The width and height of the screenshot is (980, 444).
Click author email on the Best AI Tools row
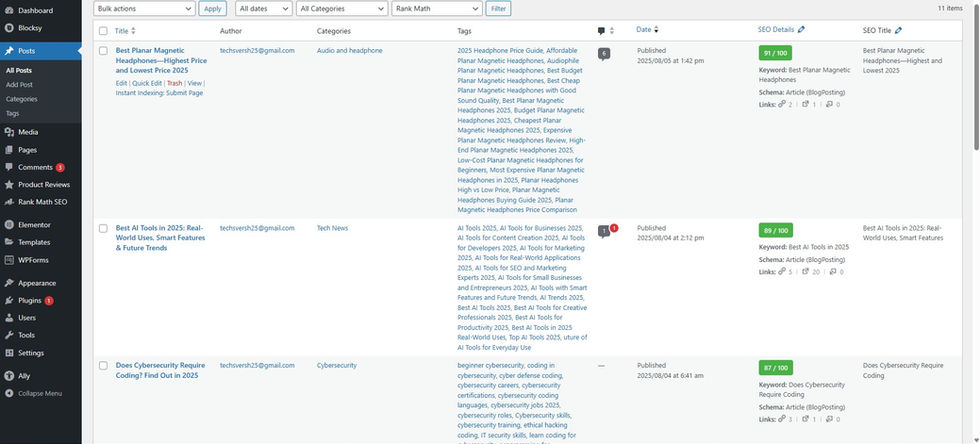point(257,228)
